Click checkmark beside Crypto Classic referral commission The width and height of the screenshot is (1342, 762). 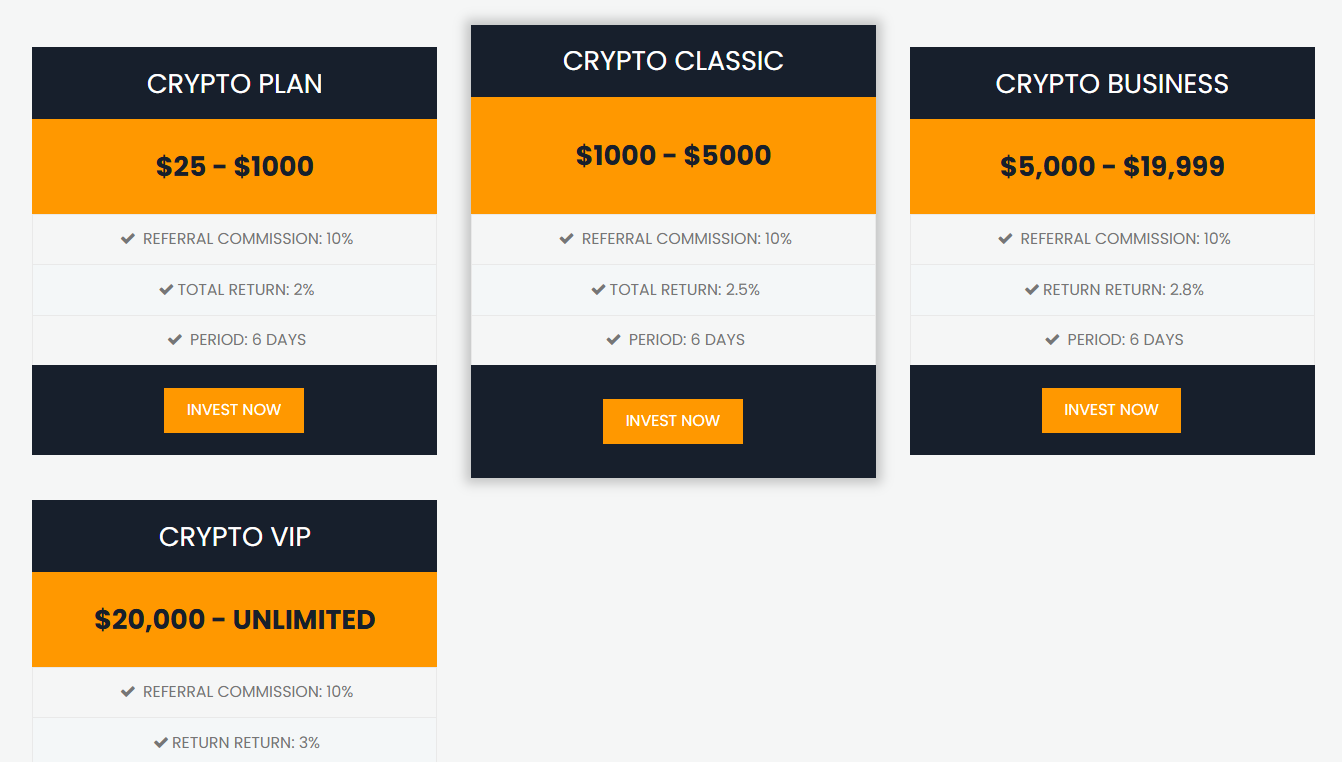(x=567, y=239)
